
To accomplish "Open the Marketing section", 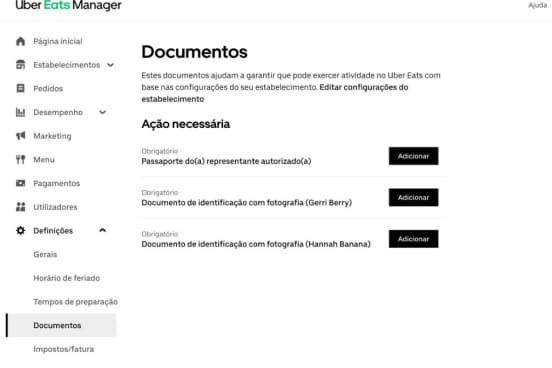I will coord(52,136).
